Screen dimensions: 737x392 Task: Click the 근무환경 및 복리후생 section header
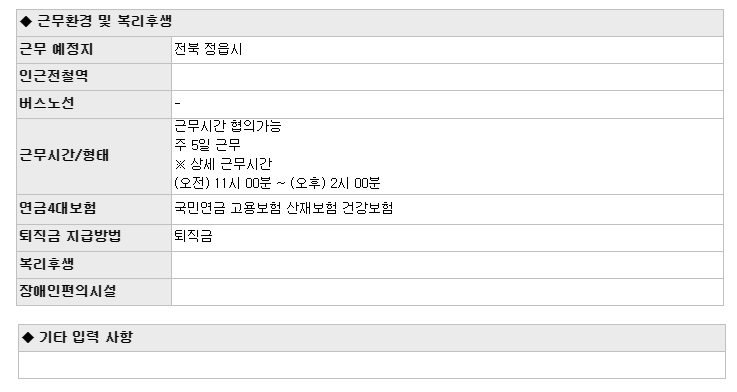click(369, 23)
